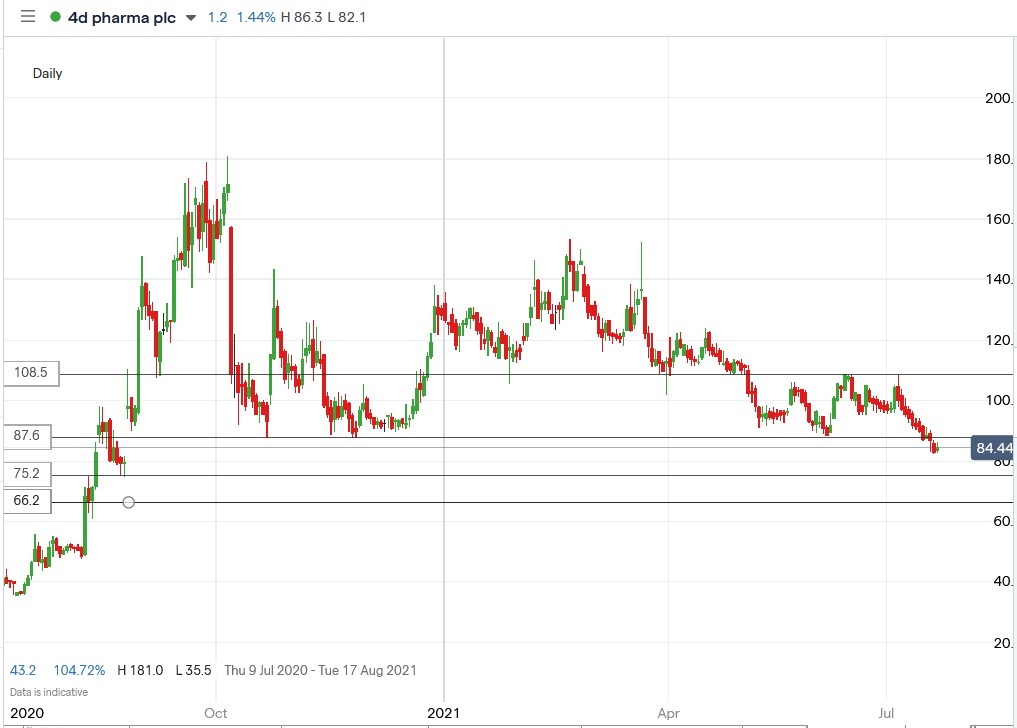Viewport: 1017px width, 728px height.
Task: Select the 2021 label on the time axis
Action: [x=444, y=713]
